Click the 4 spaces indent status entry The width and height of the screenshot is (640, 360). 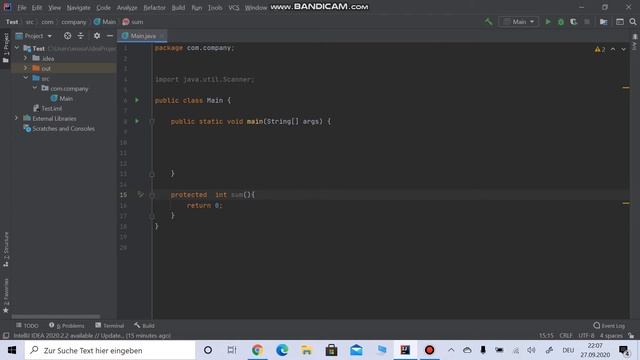(x=611, y=336)
